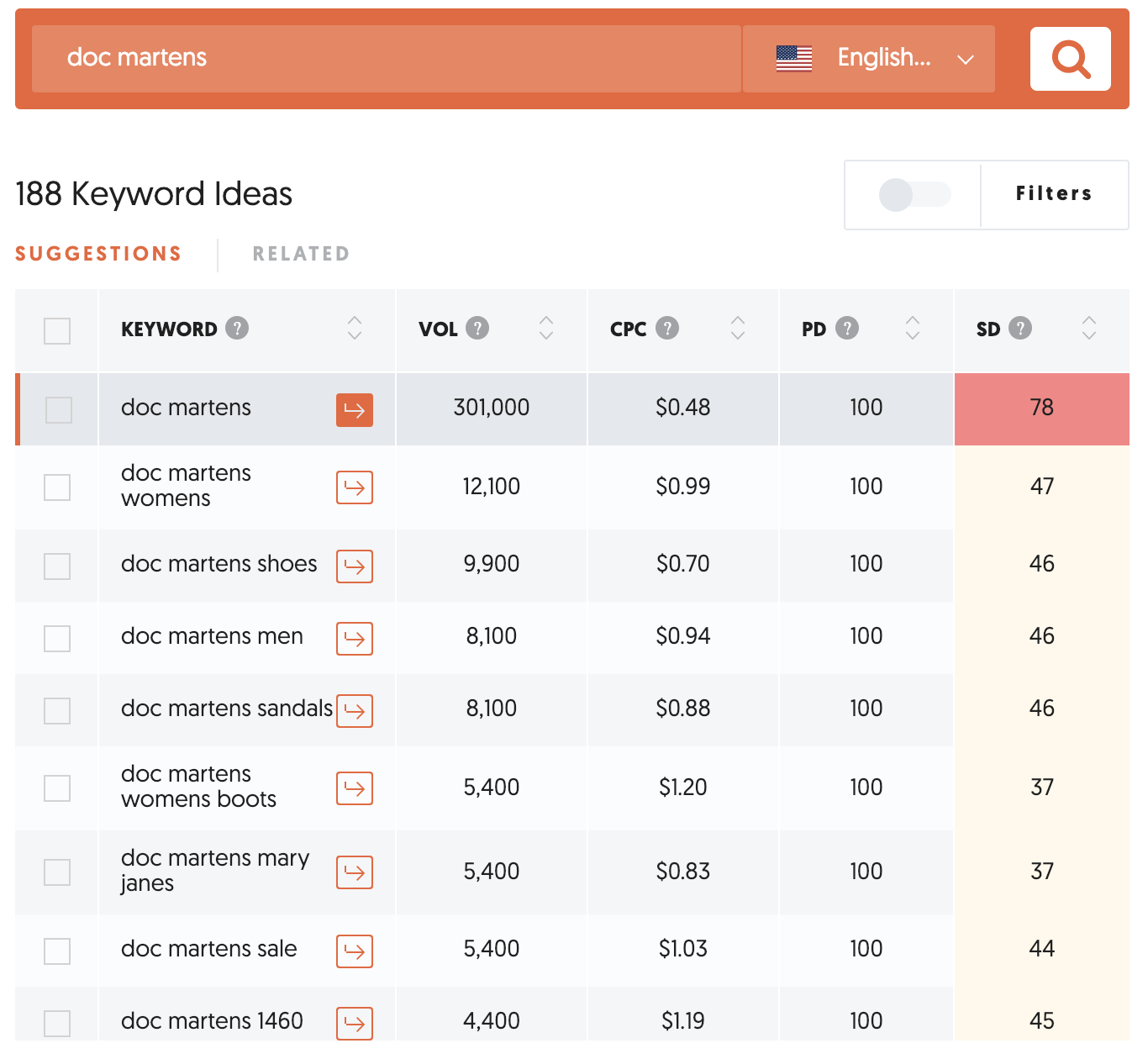
Task: Select the 12,100 volume cell
Action: (x=492, y=487)
